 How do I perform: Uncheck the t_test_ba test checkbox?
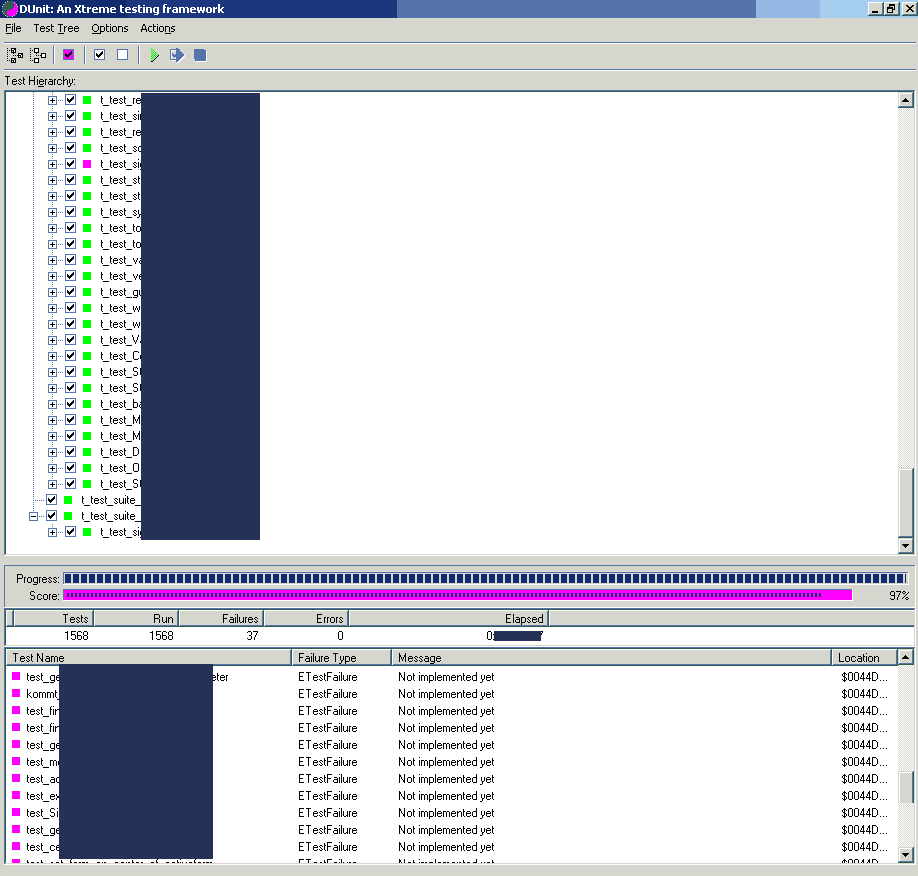[x=70, y=403]
